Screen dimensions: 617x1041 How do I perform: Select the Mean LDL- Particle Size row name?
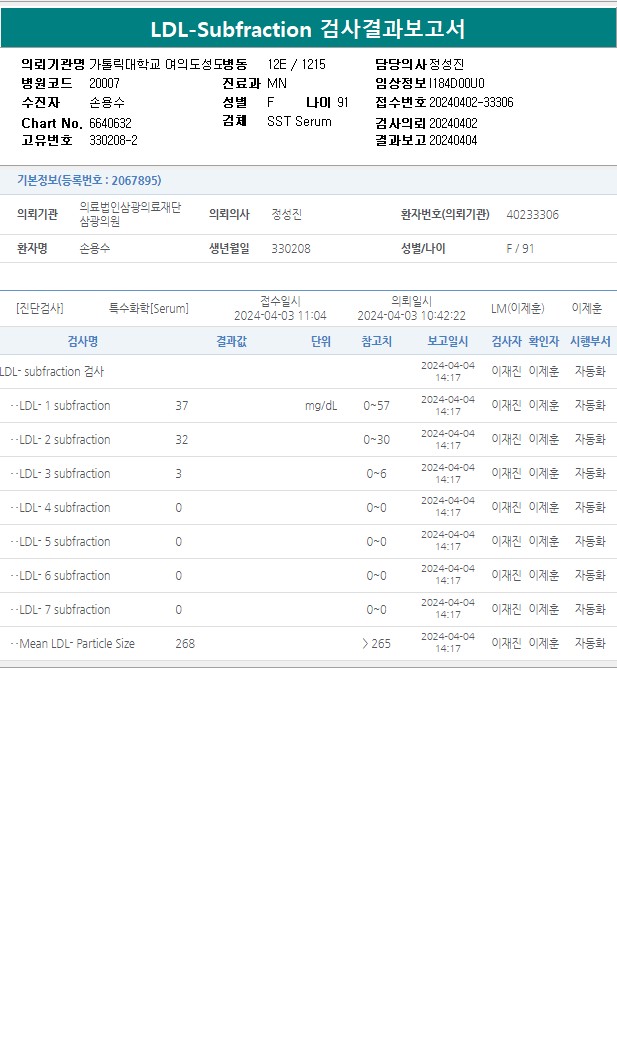pyautogui.click(x=77, y=643)
